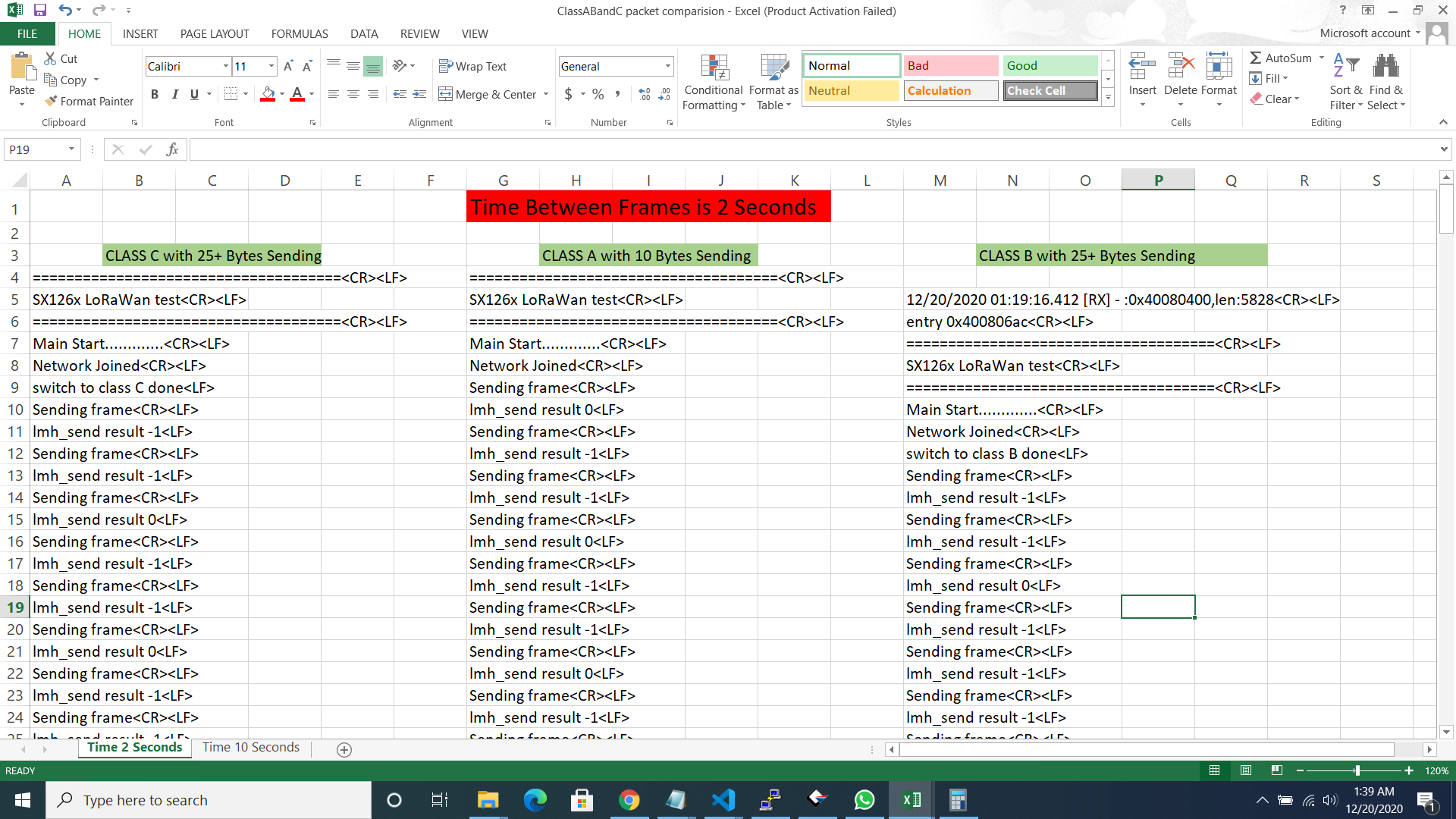The height and width of the screenshot is (819, 1456).
Task: Click the AutoSum sigma icon
Action: (1256, 58)
